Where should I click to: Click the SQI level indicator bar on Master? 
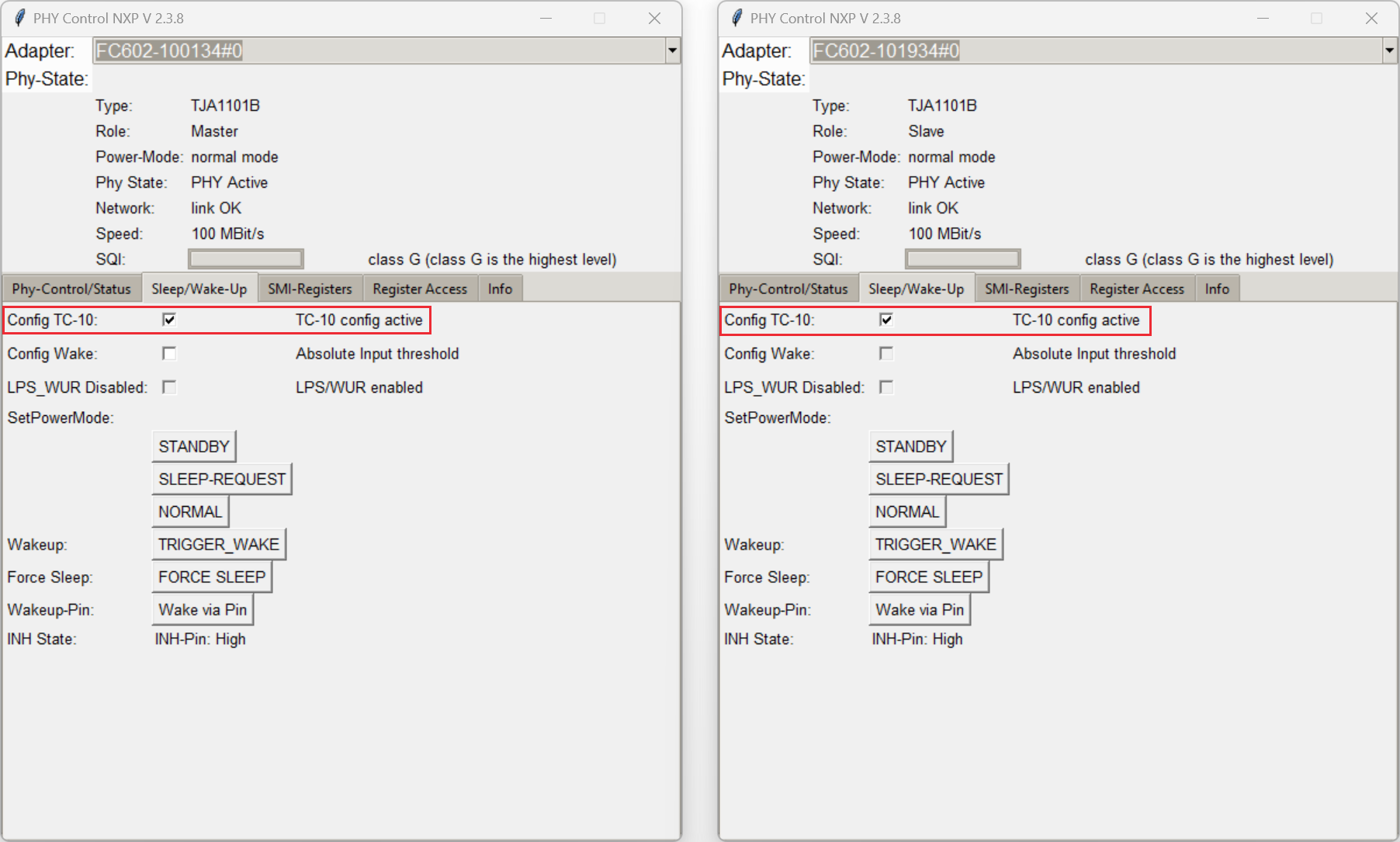(245, 258)
